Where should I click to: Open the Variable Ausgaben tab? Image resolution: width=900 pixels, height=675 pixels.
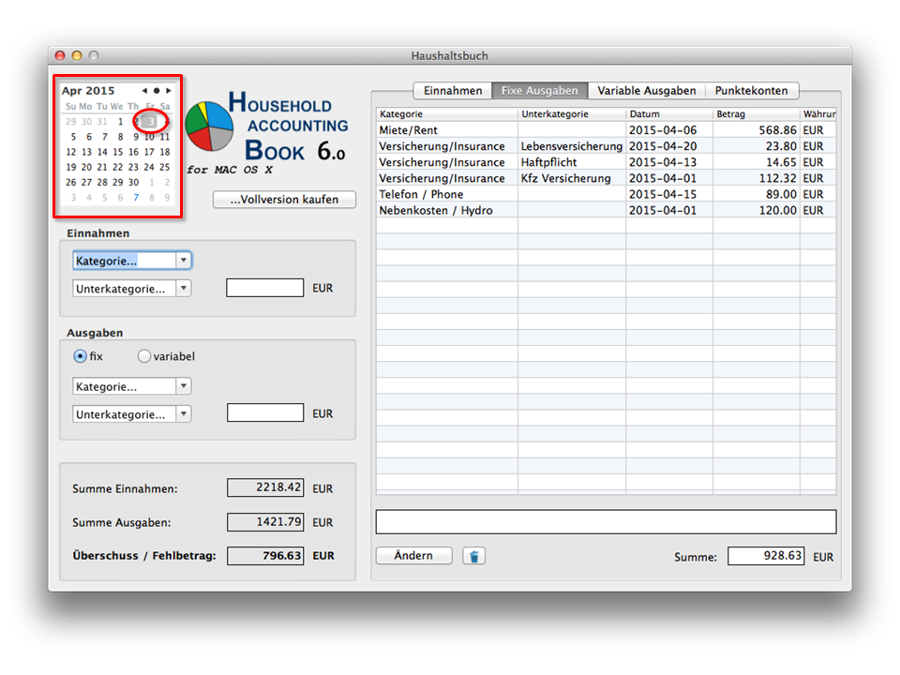[646, 91]
